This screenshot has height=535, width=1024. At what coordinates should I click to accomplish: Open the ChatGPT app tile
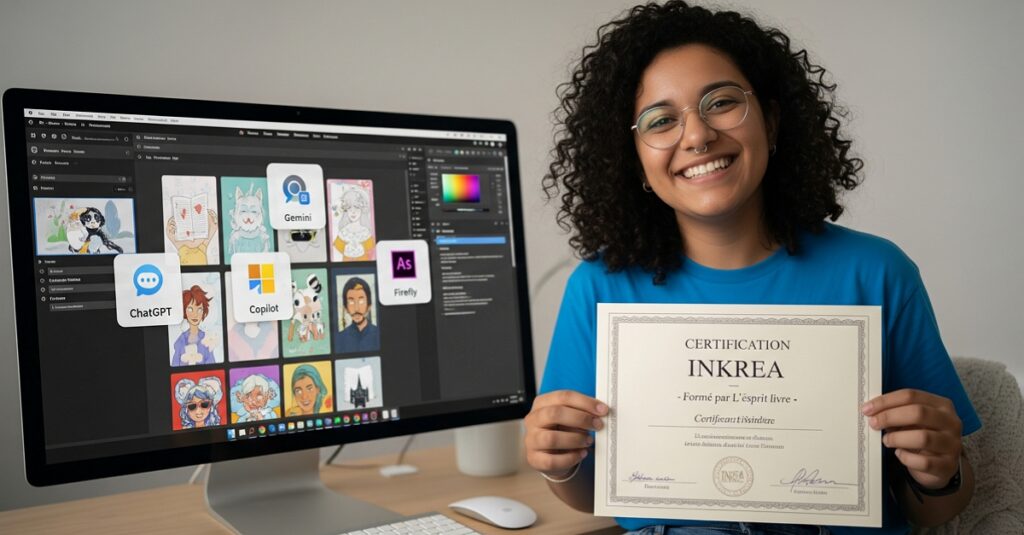click(148, 290)
